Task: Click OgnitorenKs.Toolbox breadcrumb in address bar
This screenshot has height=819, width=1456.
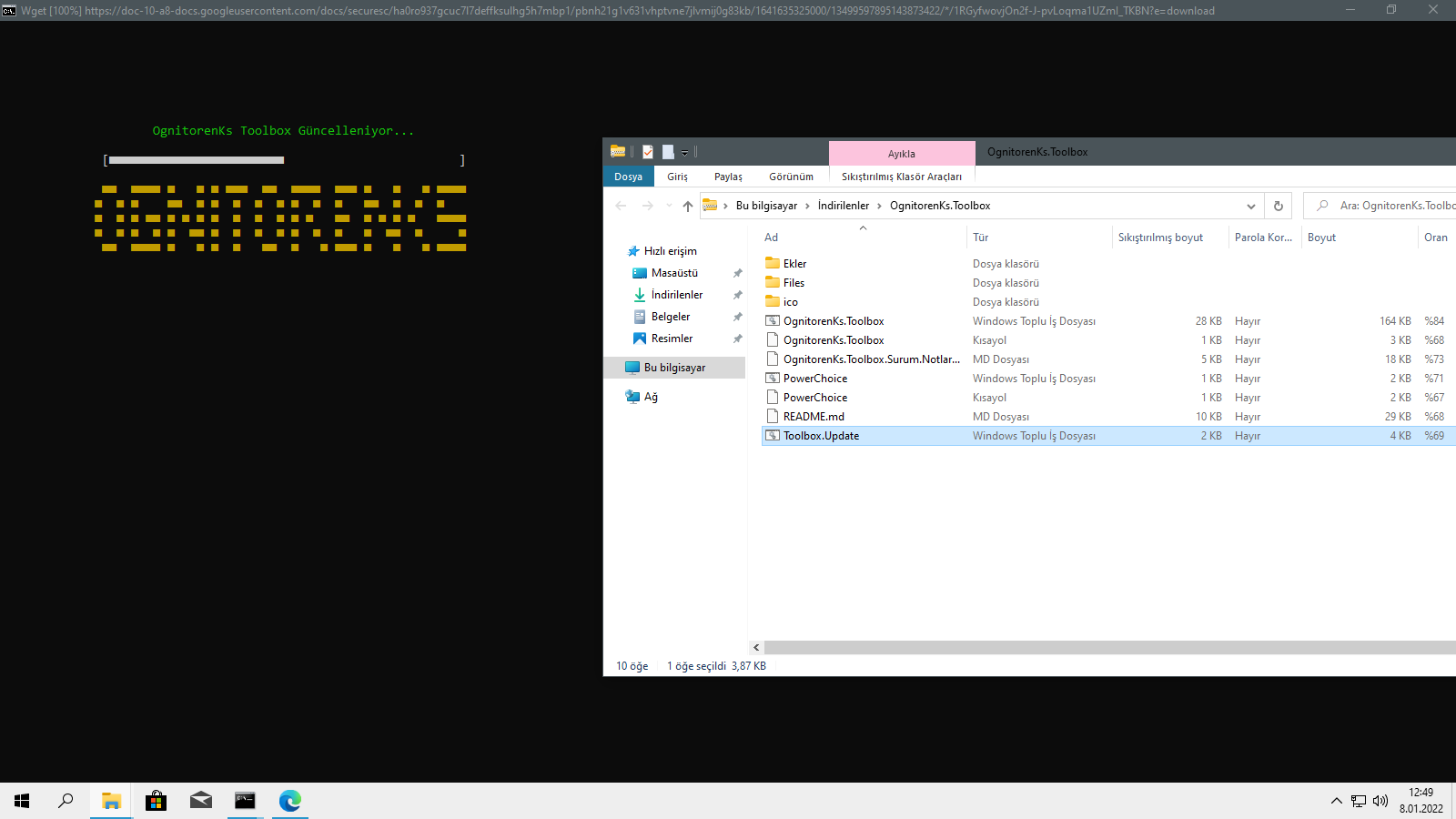Action: pyautogui.click(x=940, y=206)
